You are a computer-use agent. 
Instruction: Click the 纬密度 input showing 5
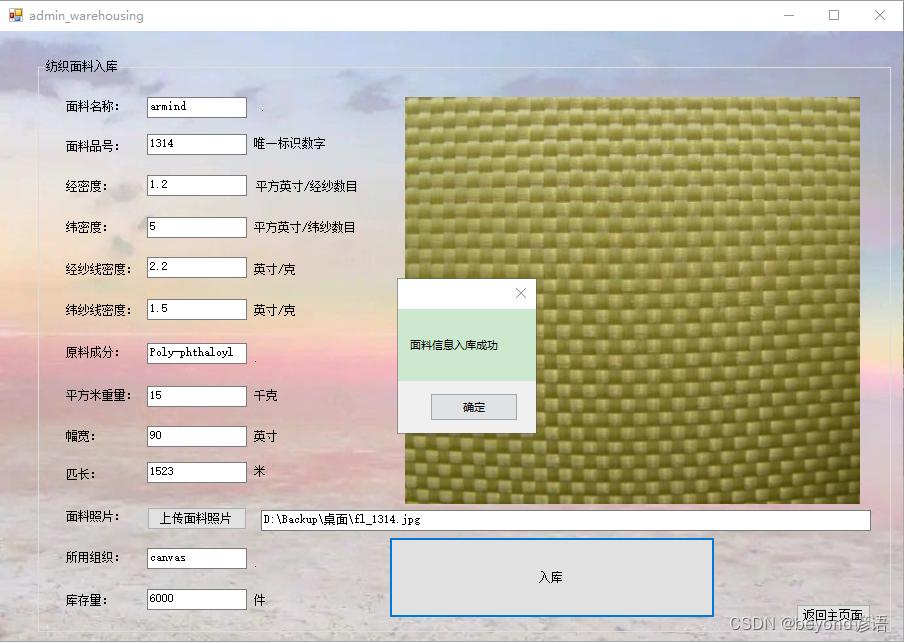(x=196, y=226)
